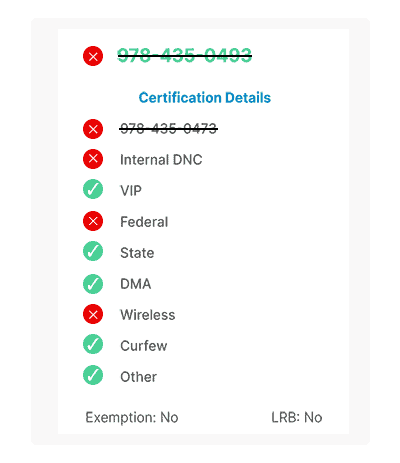This screenshot has height=463, width=400.
Task: Select the red X icon next to Federal
Action: (x=93, y=221)
